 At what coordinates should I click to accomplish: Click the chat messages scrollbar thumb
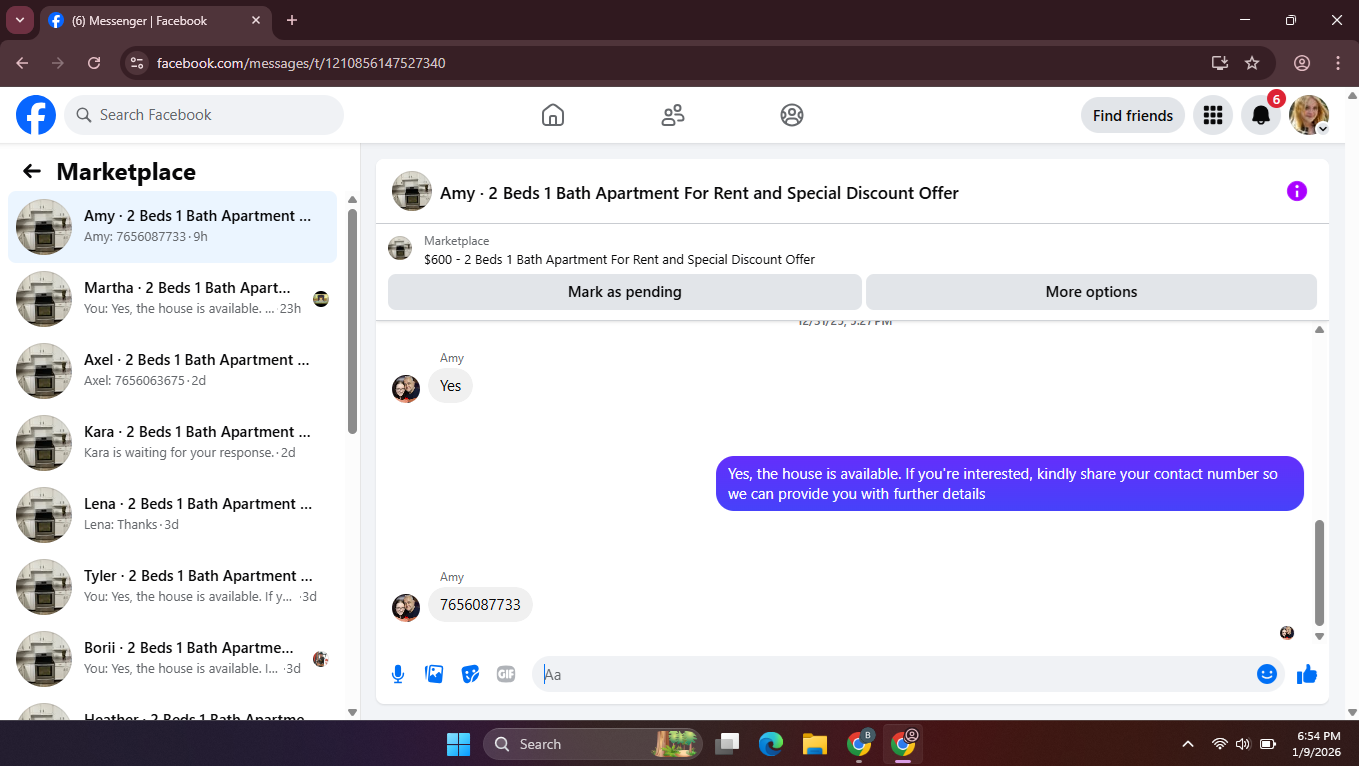1319,572
